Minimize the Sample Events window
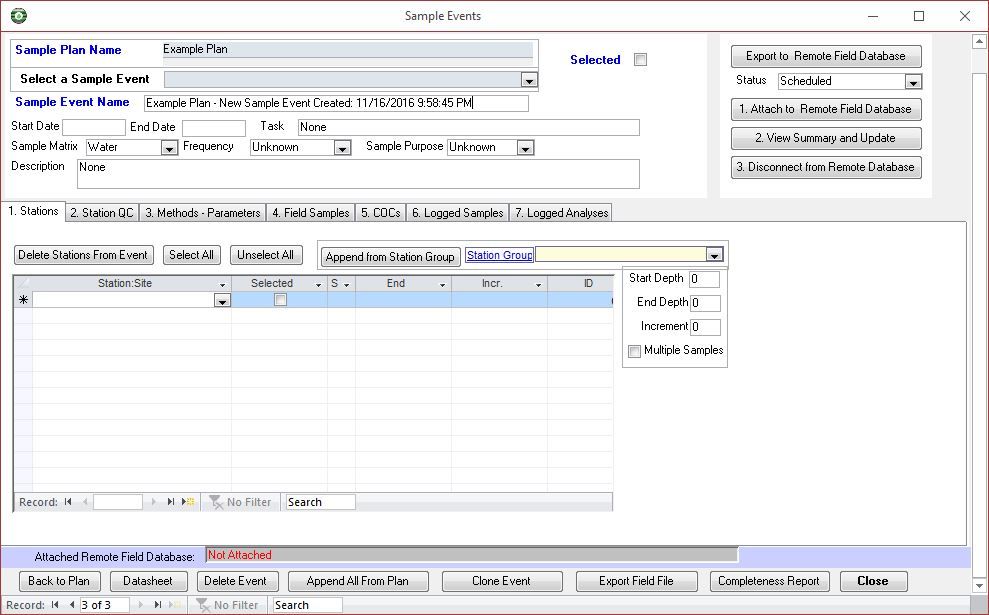The height and width of the screenshot is (615, 989). 873,16
